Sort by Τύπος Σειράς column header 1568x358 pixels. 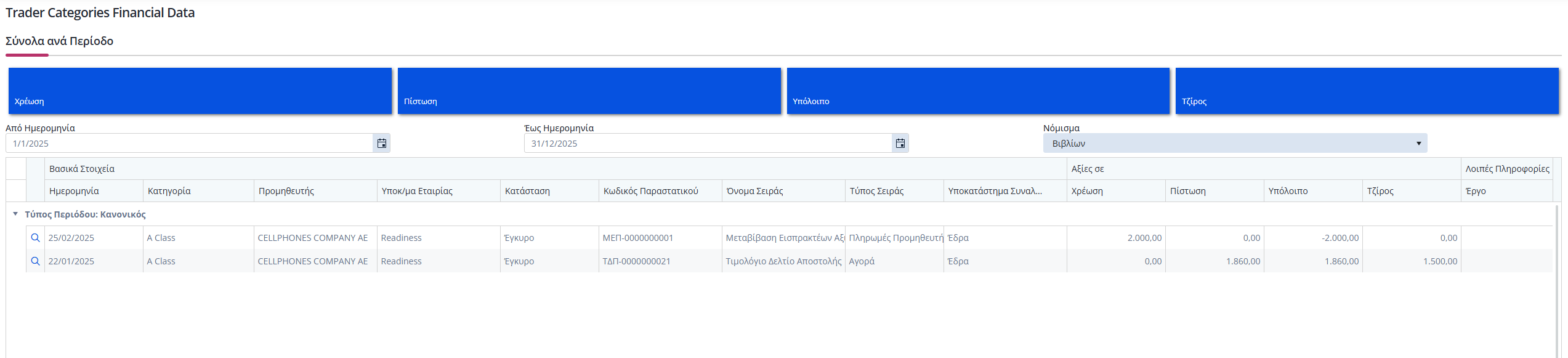point(894,191)
